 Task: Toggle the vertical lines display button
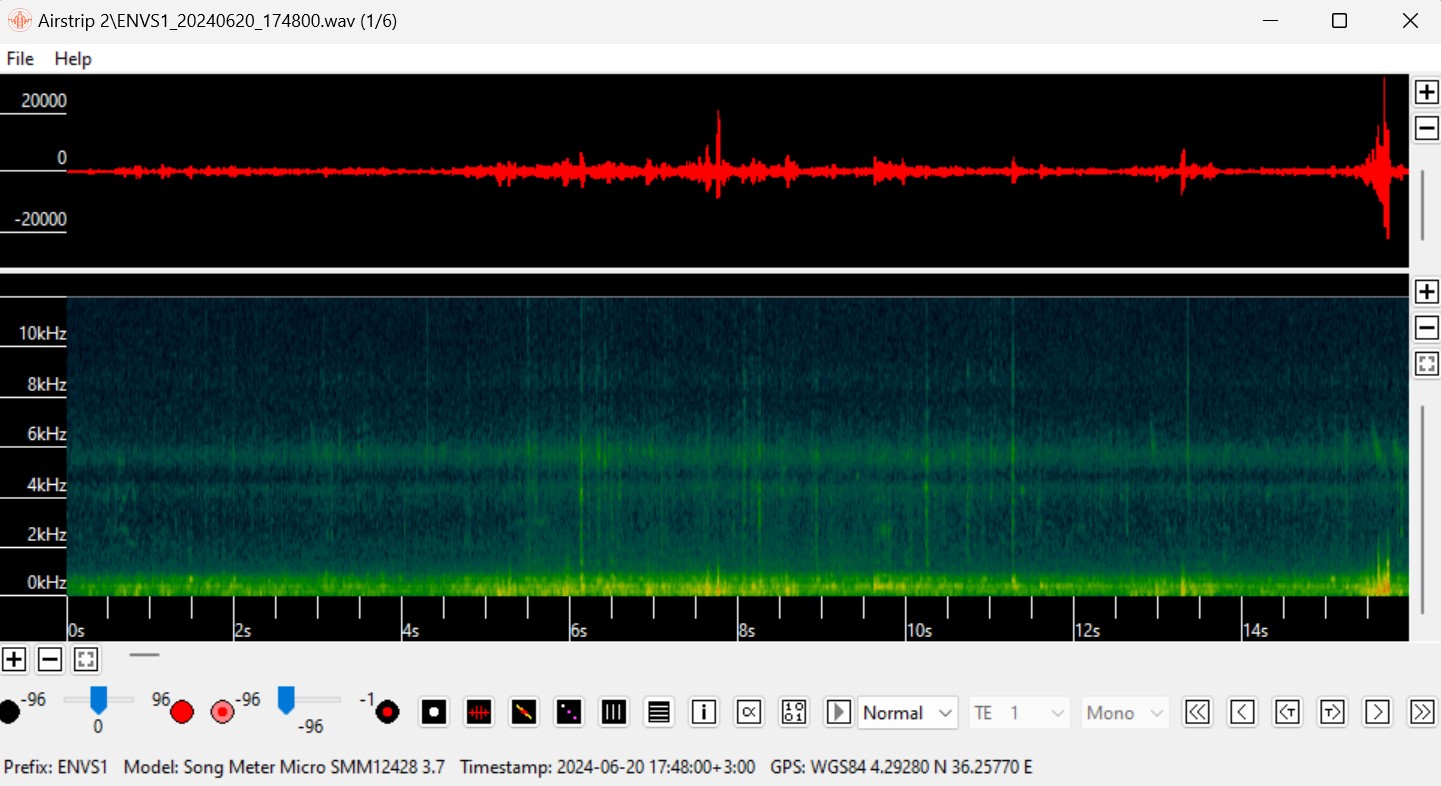pyautogui.click(x=614, y=712)
